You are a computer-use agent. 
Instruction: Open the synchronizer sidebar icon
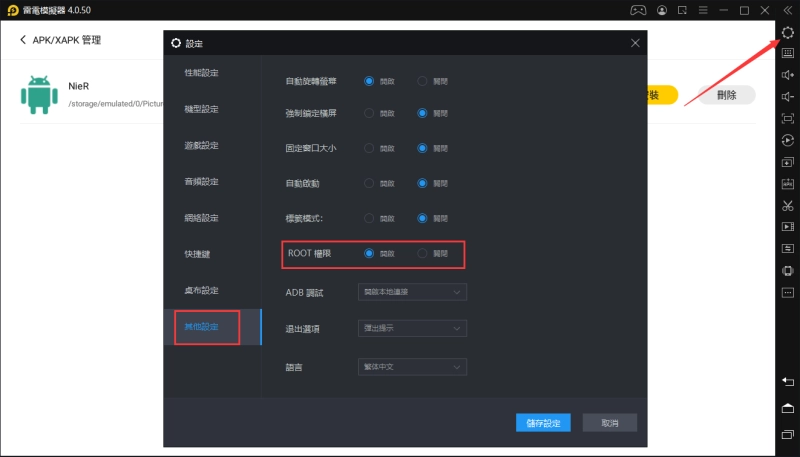(788, 248)
